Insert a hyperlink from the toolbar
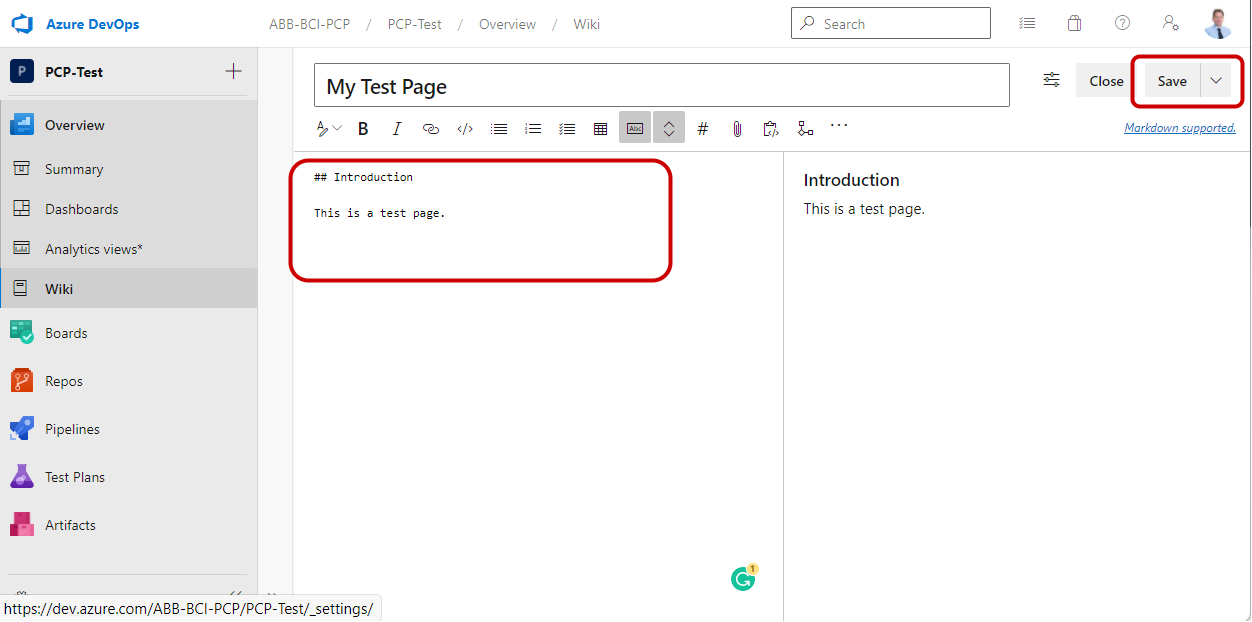Image resolution: width=1252 pixels, height=622 pixels. pyautogui.click(x=431, y=128)
